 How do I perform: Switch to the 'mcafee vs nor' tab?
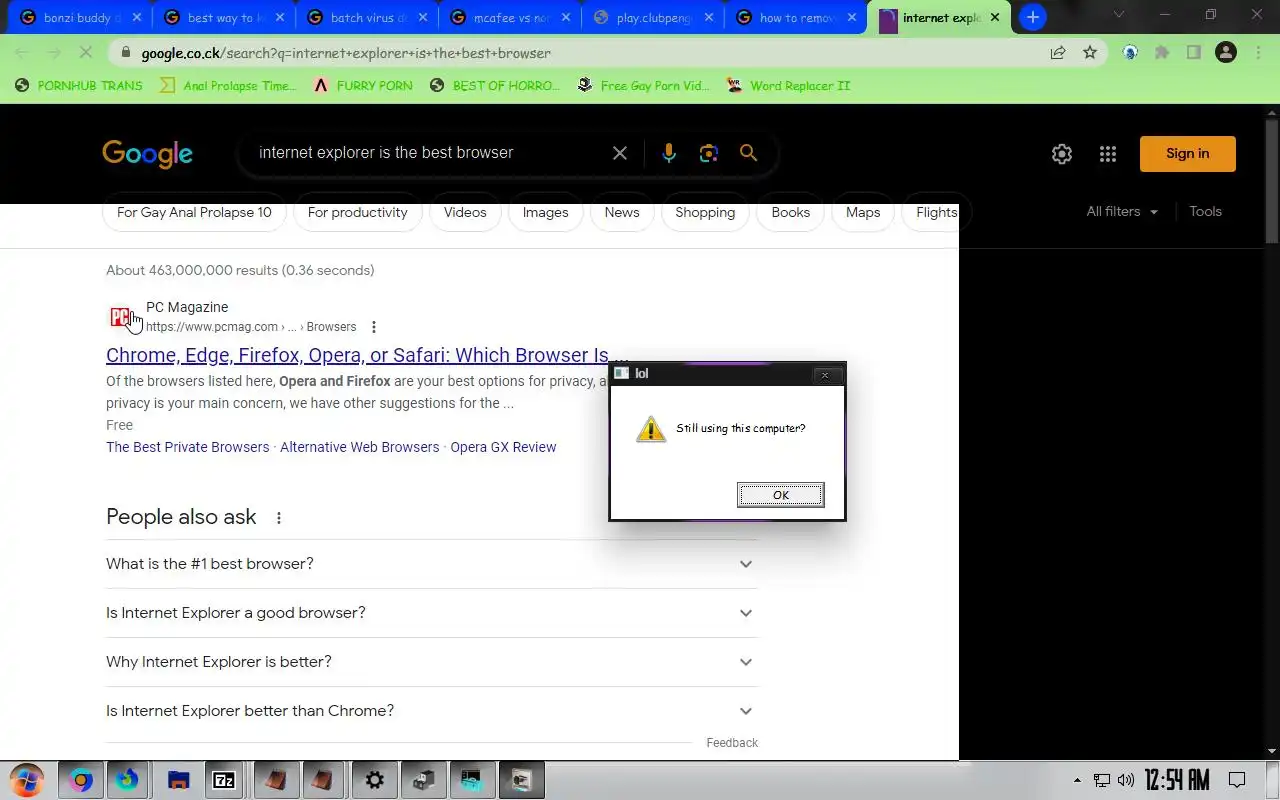(510, 17)
